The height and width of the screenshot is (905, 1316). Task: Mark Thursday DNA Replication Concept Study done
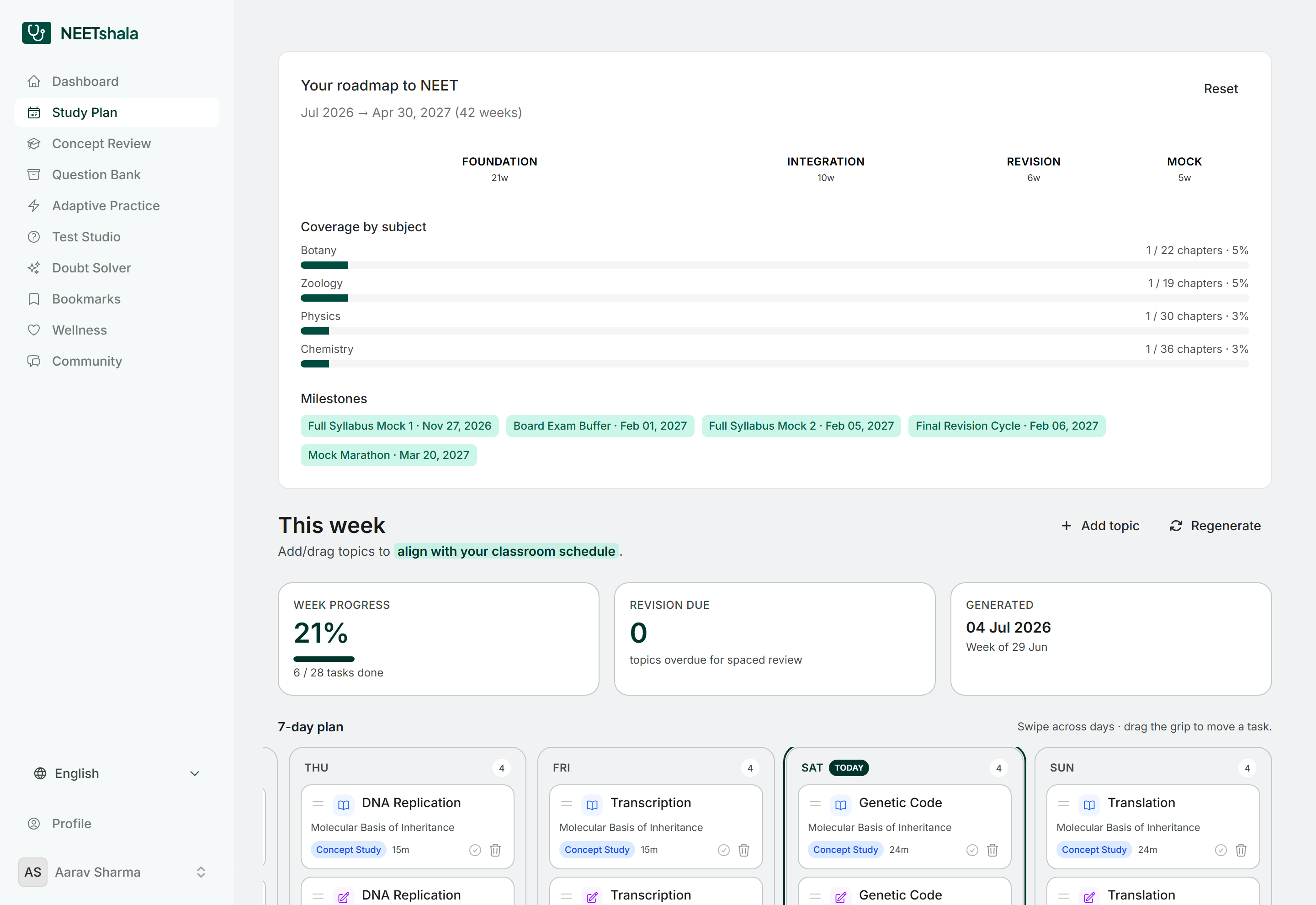coord(475,850)
